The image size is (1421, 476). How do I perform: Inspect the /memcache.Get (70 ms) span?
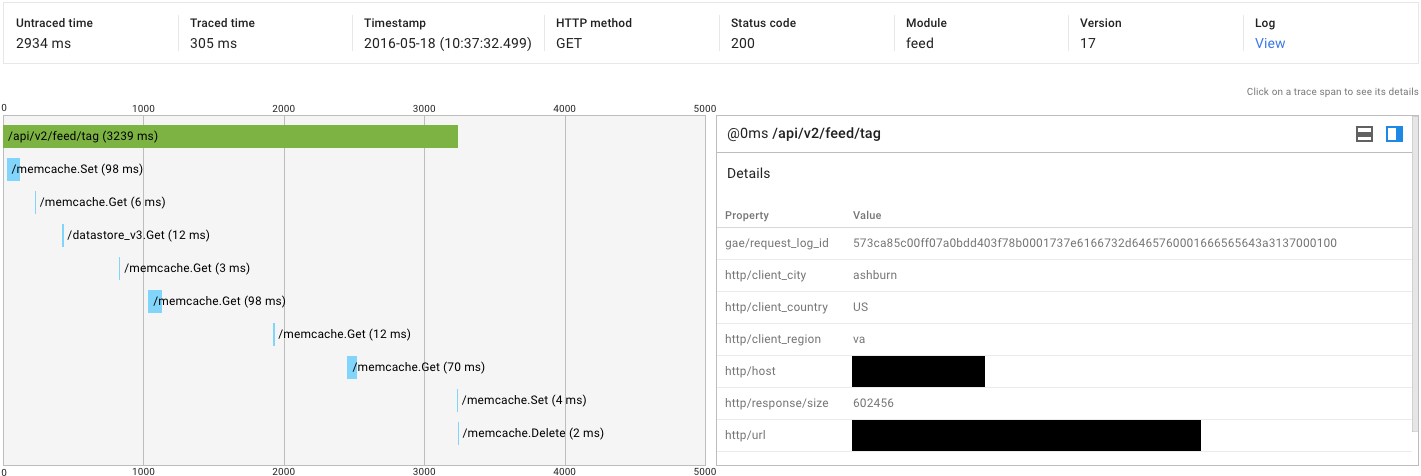click(x=352, y=367)
